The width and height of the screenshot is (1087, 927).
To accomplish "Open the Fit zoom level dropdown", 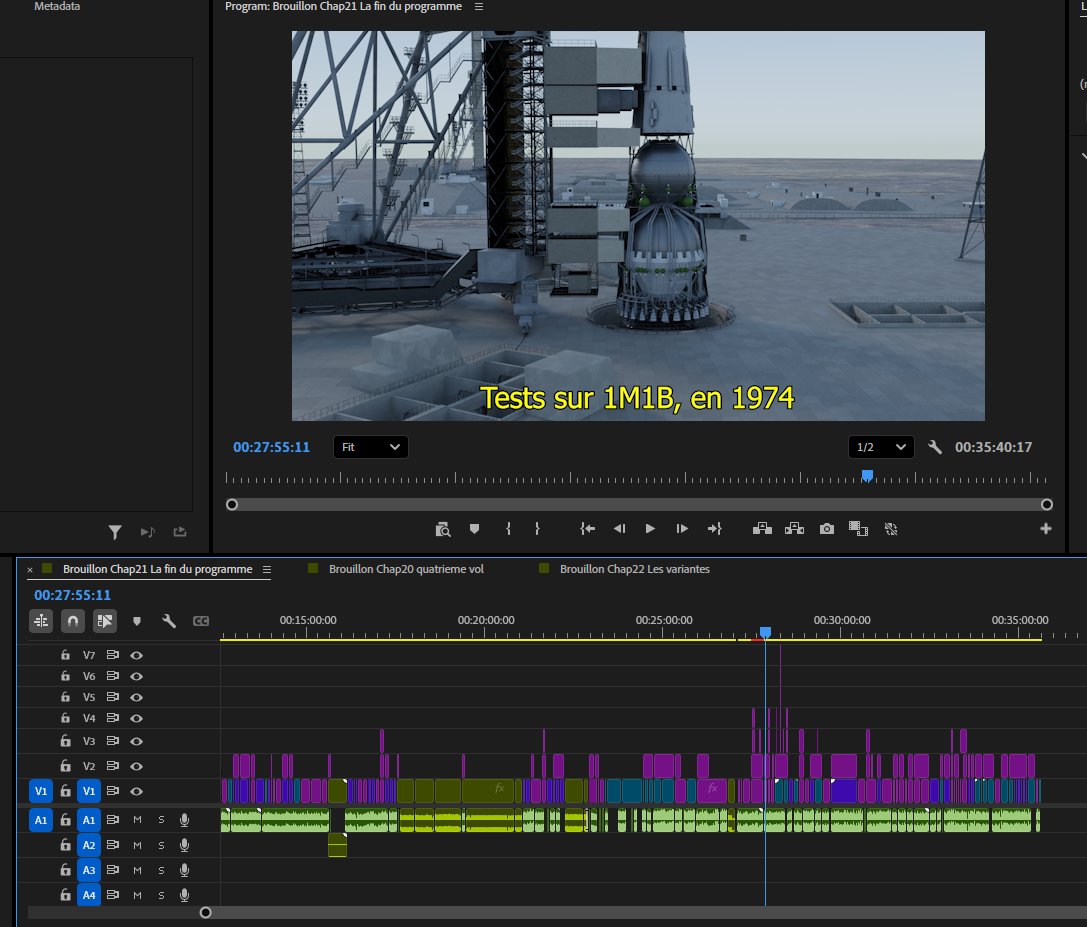I will [x=370, y=447].
